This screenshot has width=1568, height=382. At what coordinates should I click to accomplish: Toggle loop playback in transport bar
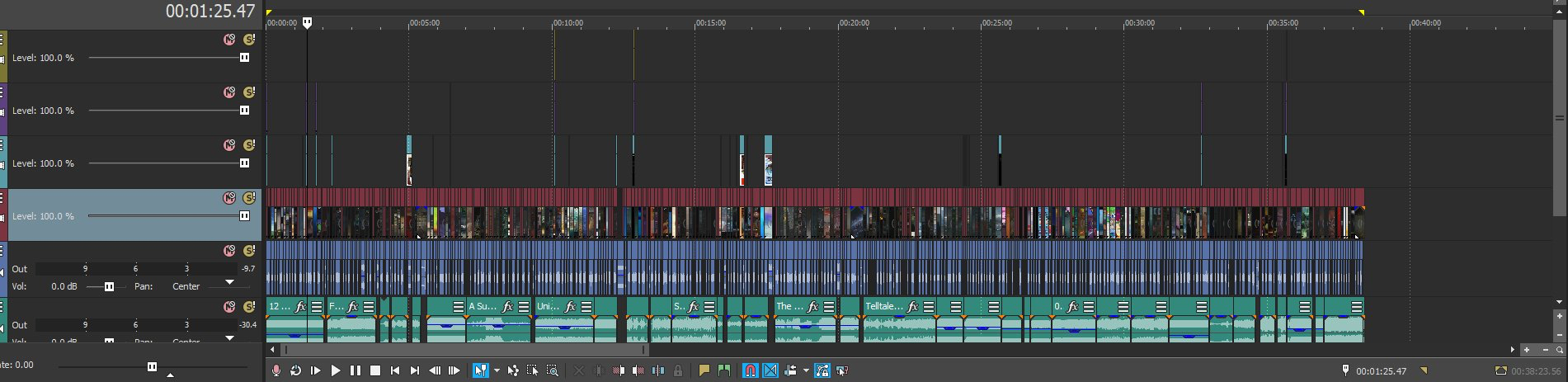295,371
